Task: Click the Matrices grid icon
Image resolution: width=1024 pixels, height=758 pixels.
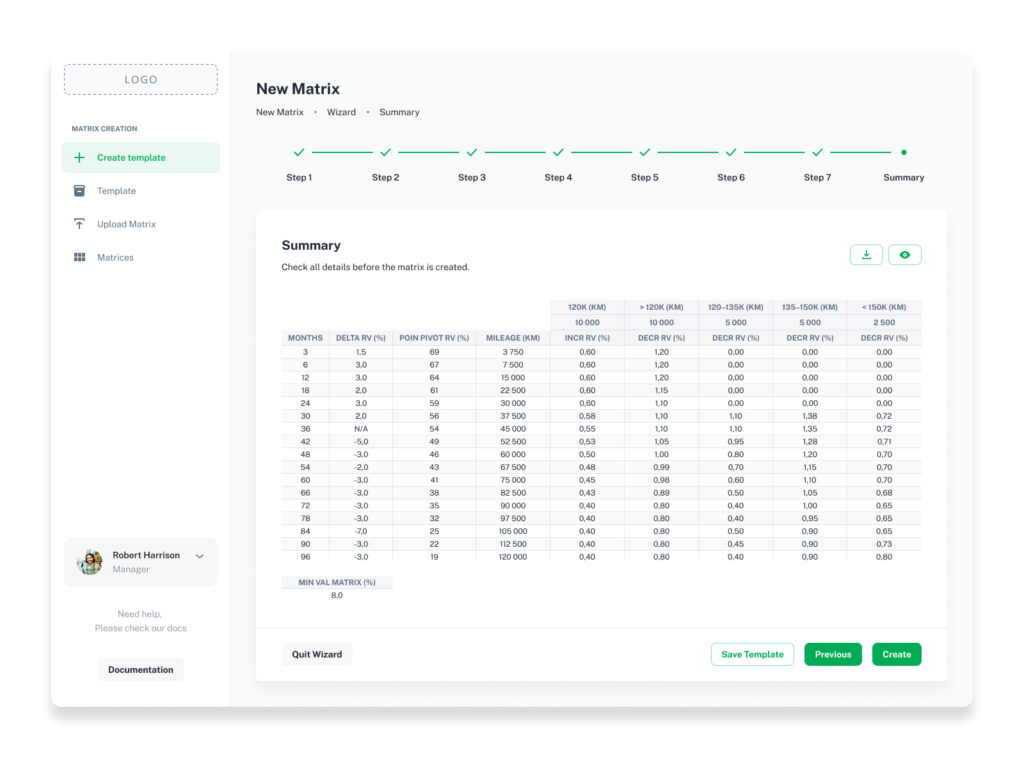Action: 79,257
